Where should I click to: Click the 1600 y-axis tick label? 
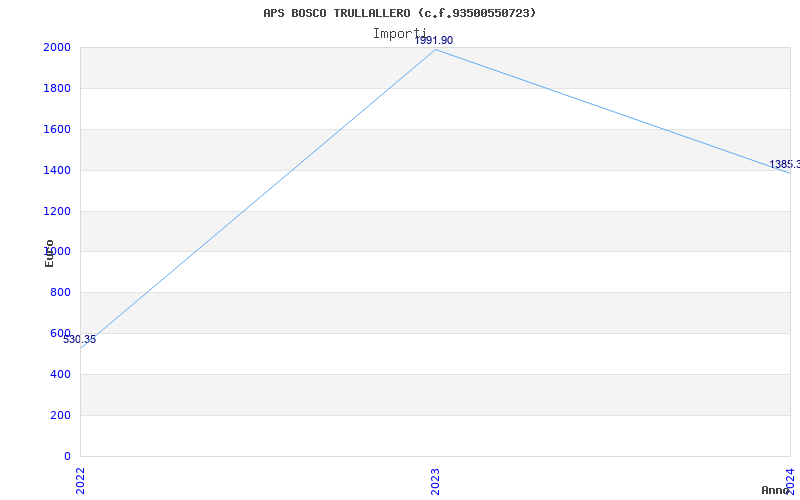57,130
